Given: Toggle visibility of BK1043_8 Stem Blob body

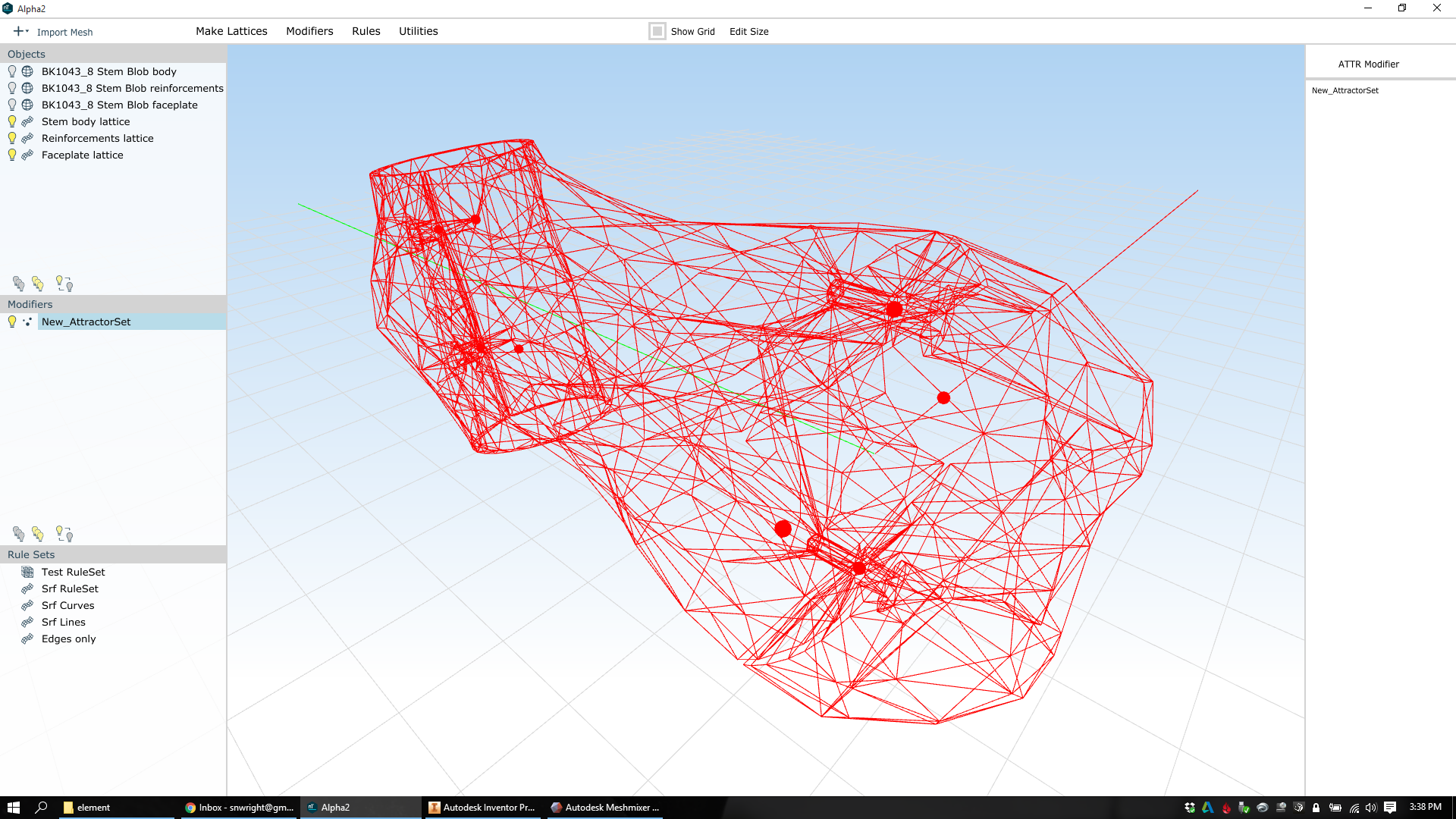Looking at the screenshot, I should click(x=11, y=71).
